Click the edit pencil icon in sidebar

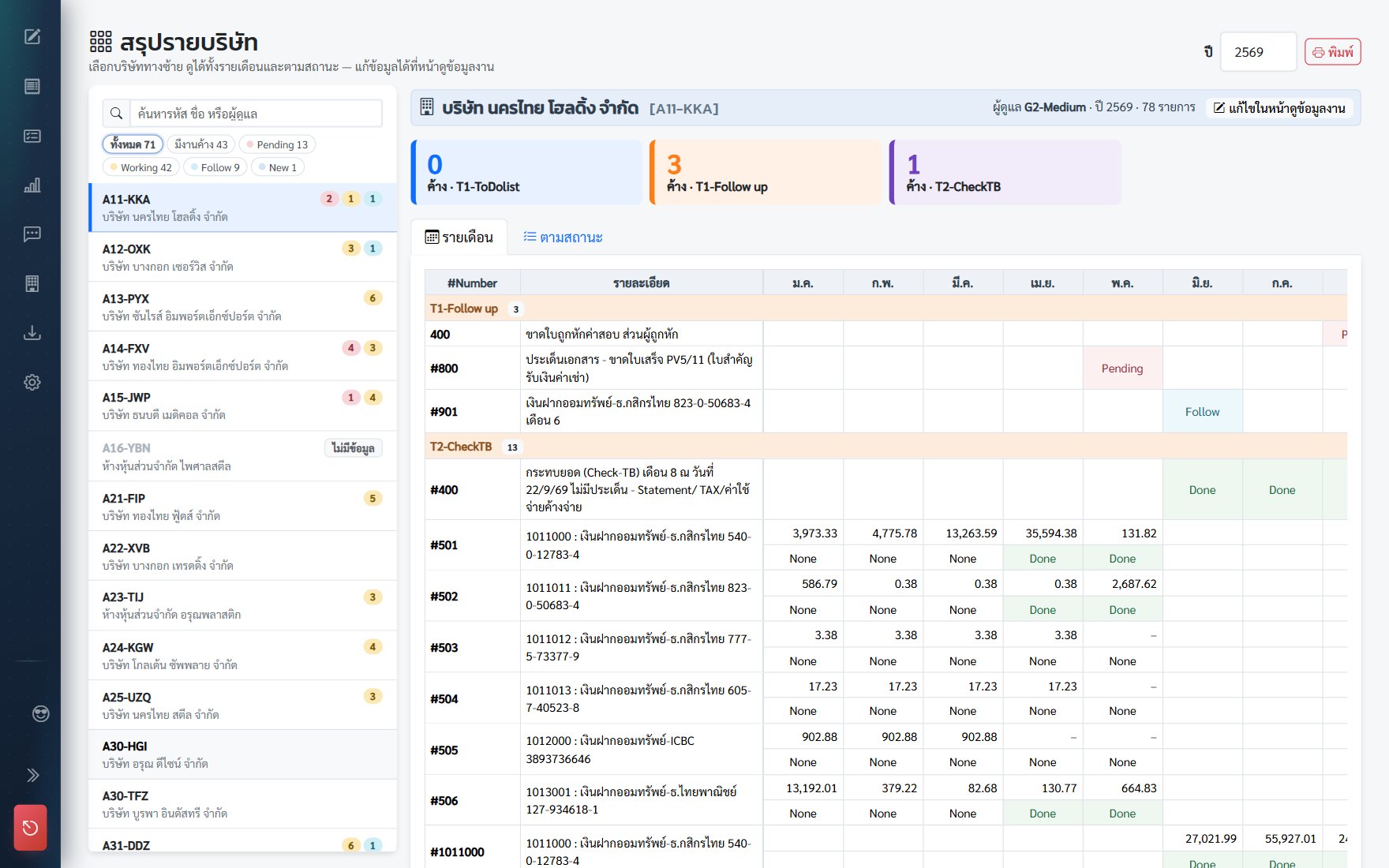pyautogui.click(x=32, y=36)
